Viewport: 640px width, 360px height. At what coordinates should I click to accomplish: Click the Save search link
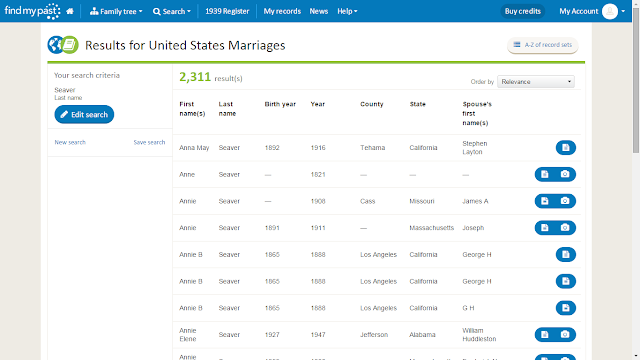[x=149, y=142]
